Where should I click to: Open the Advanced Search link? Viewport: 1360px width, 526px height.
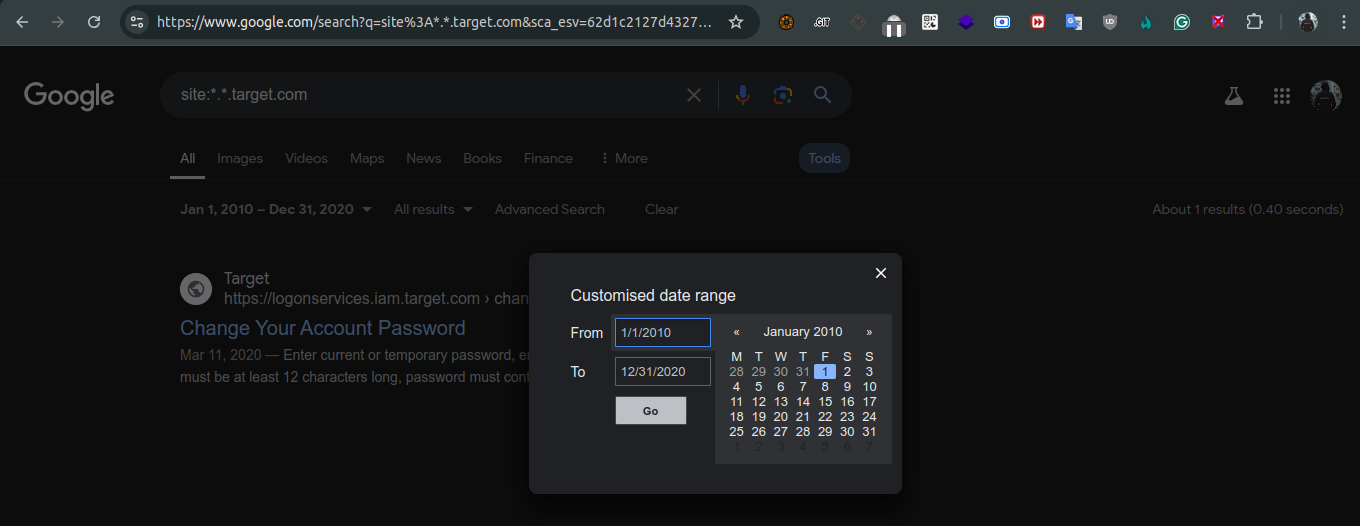point(550,209)
